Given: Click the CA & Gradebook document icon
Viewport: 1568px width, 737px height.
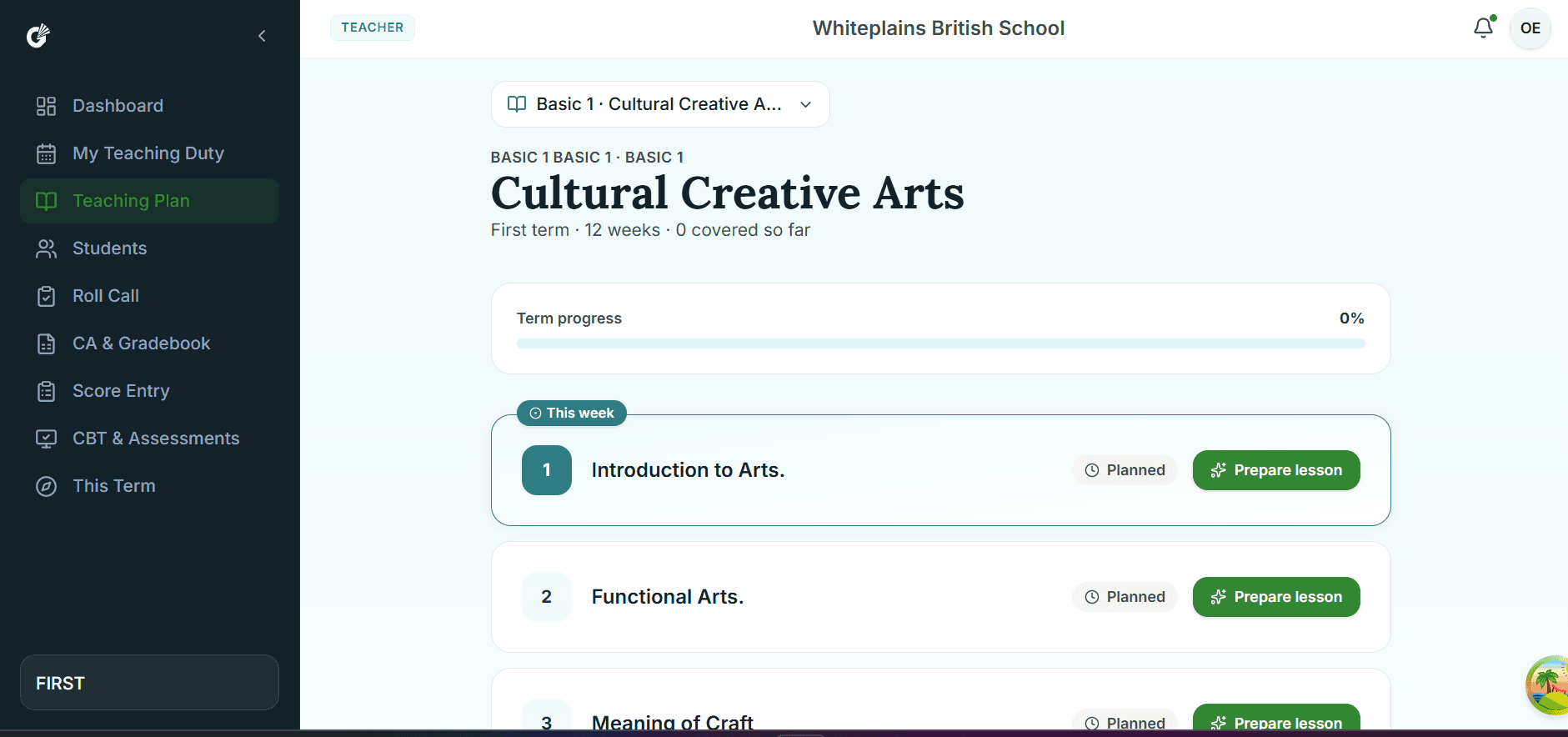Looking at the screenshot, I should pyautogui.click(x=46, y=343).
